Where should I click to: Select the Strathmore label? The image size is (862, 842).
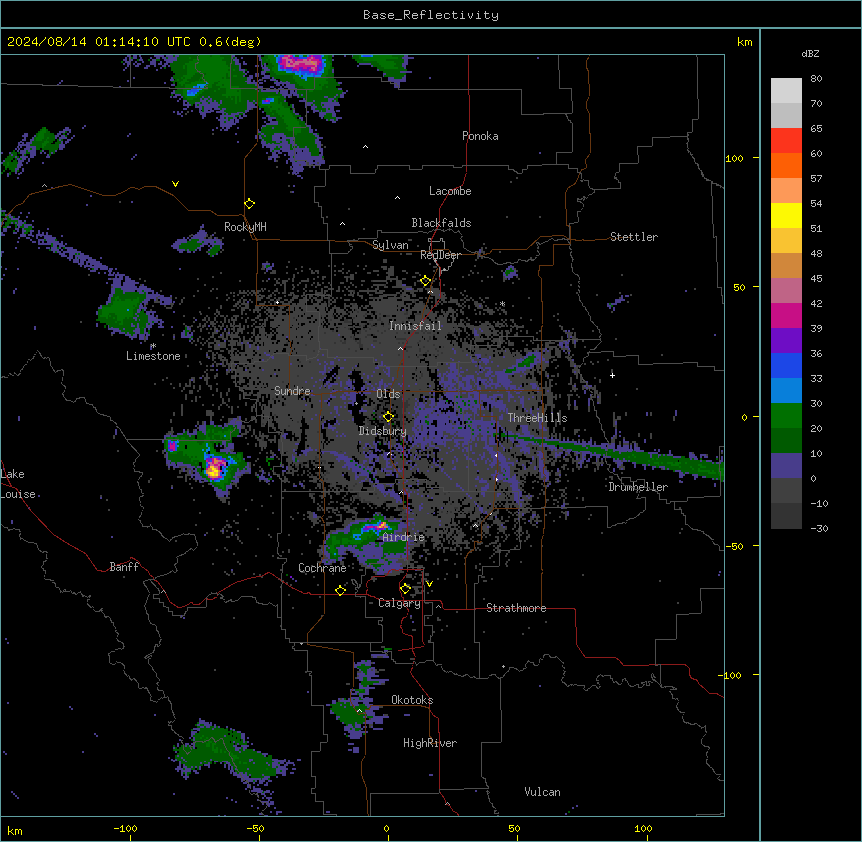(516, 608)
